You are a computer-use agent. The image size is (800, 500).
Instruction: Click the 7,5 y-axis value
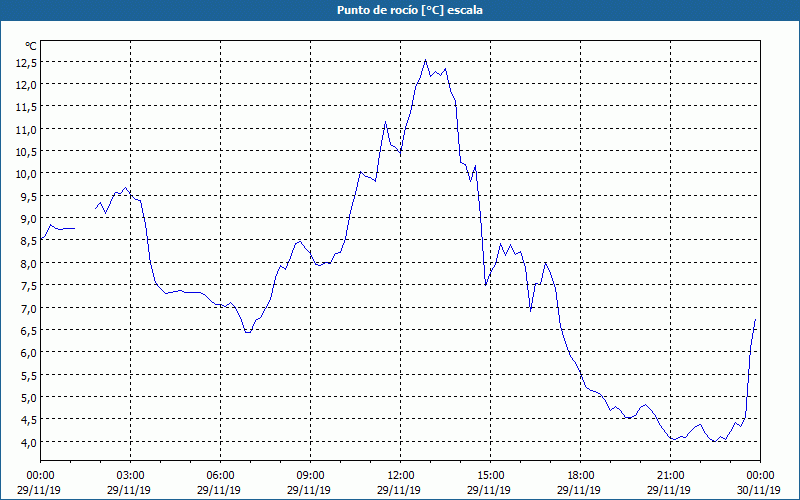29,286
